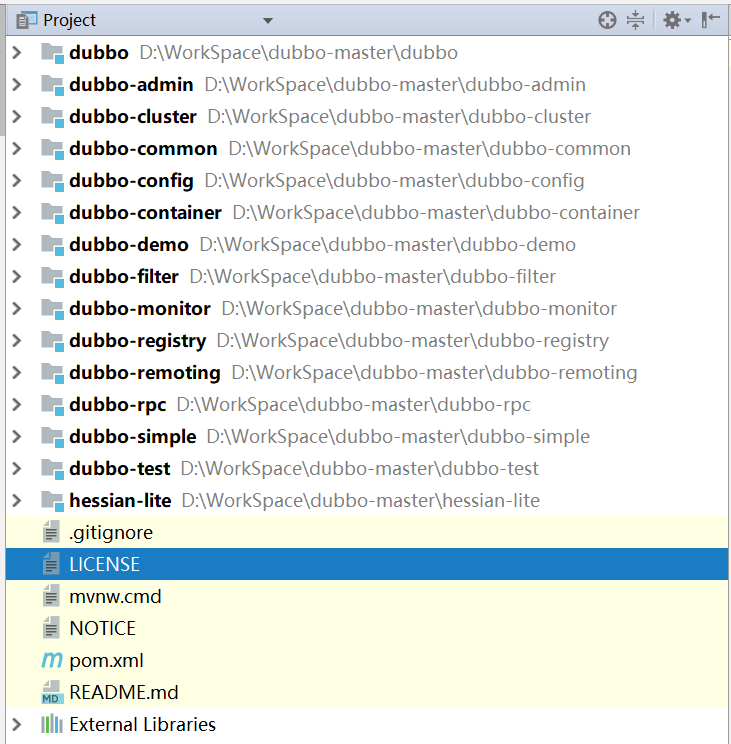Click the NOTICE file icon
Image resolution: width=731 pixels, height=744 pixels.
pyautogui.click(x=51, y=628)
